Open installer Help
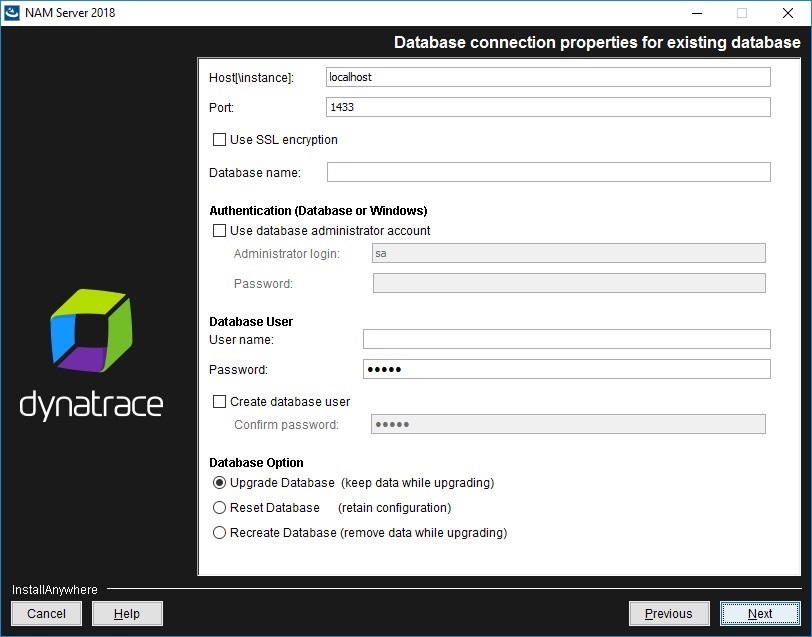The width and height of the screenshot is (812, 637). (127, 614)
